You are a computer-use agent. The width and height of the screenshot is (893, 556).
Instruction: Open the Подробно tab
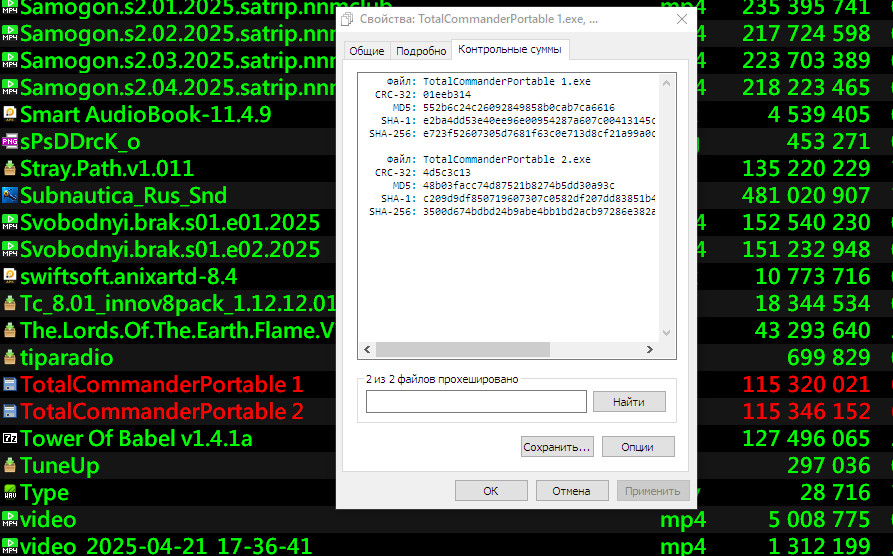coord(421,51)
